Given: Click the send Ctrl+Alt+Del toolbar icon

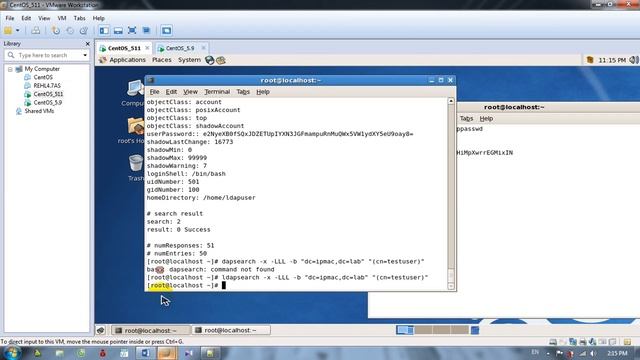Looking at the screenshot, I should pos(36,31).
